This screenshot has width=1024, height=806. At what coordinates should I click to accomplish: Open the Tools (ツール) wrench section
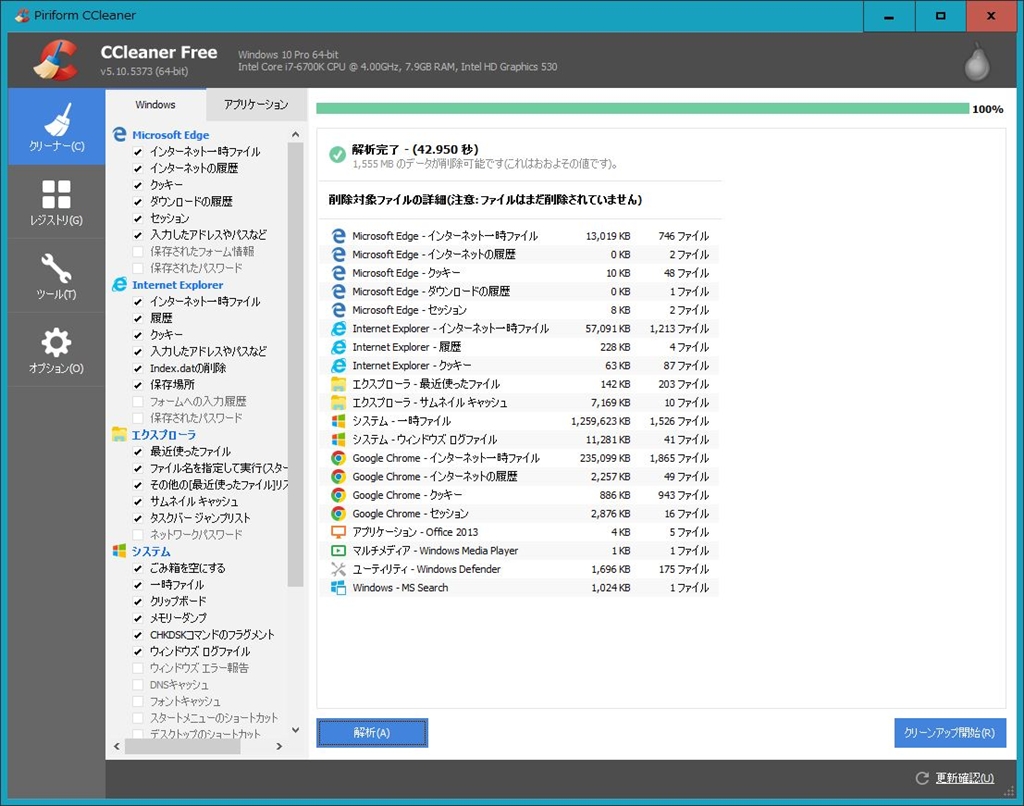(x=56, y=276)
